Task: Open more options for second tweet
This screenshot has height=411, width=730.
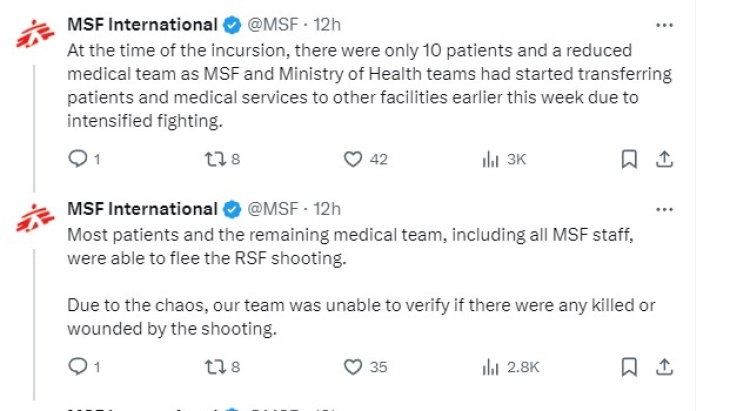Action: [663, 209]
